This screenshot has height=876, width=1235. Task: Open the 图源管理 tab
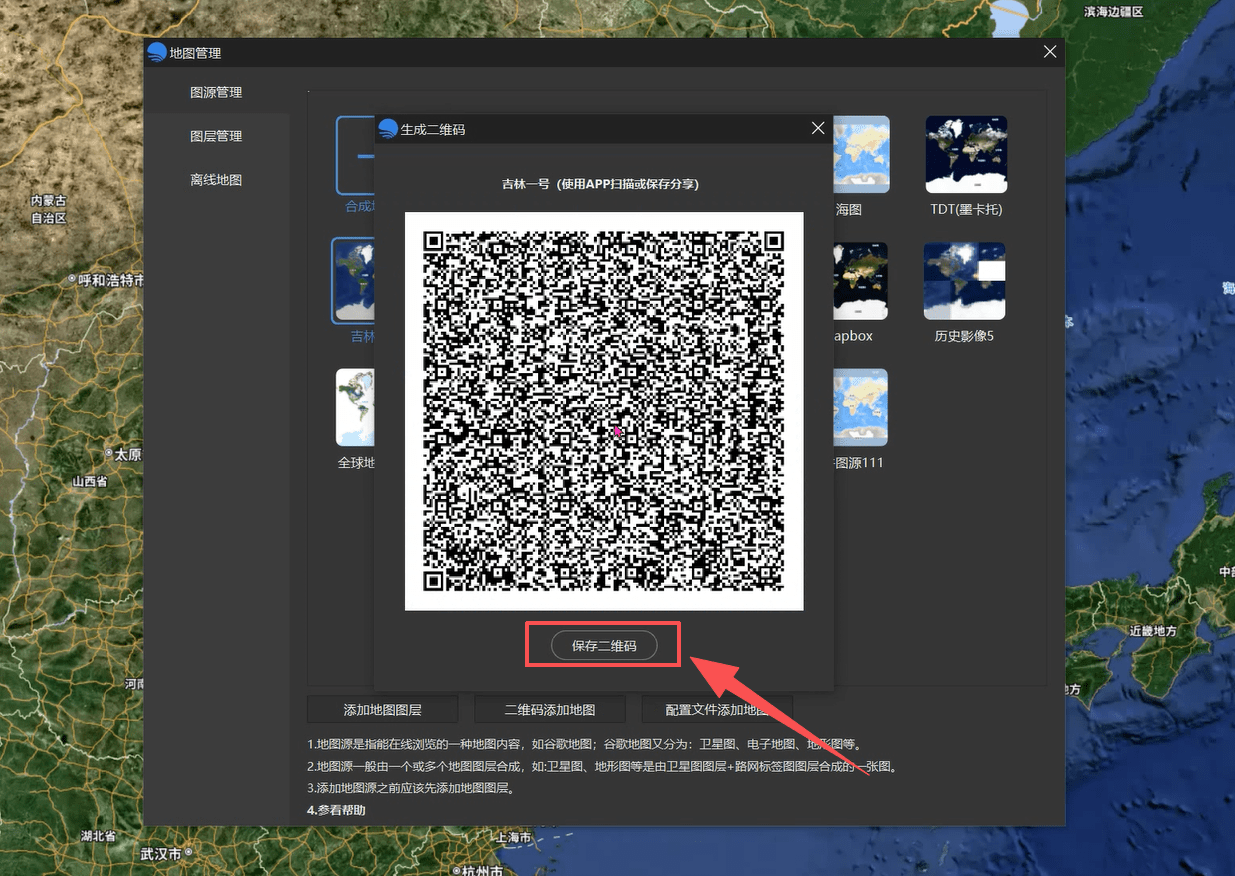(216, 92)
